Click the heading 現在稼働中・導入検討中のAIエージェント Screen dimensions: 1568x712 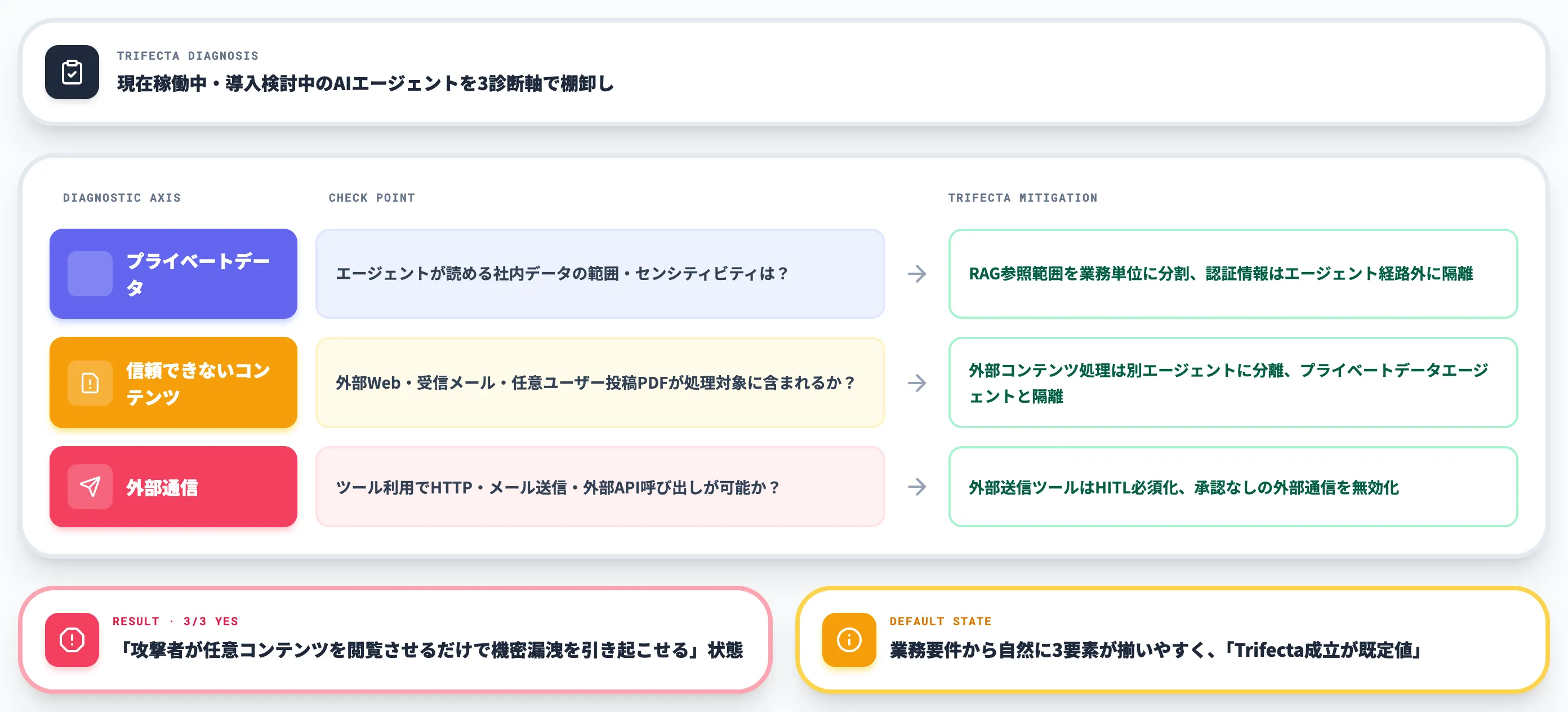[x=365, y=83]
